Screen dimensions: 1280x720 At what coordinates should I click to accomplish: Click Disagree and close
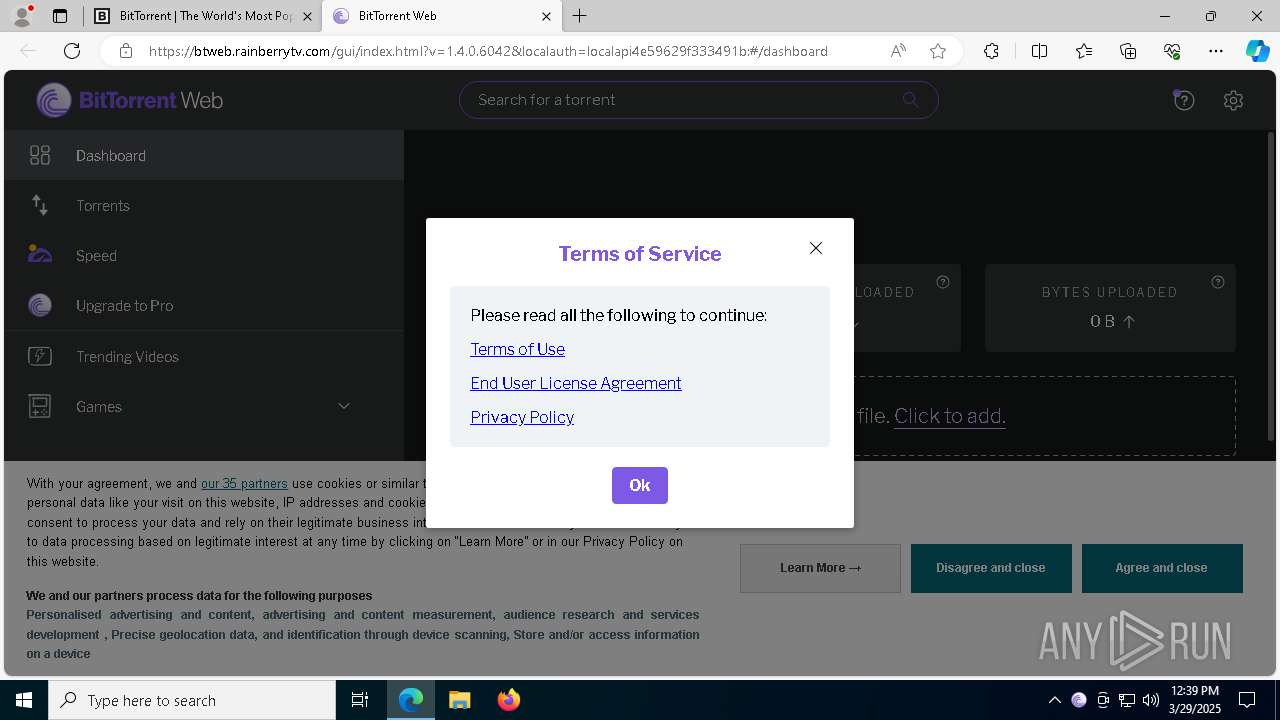[991, 568]
